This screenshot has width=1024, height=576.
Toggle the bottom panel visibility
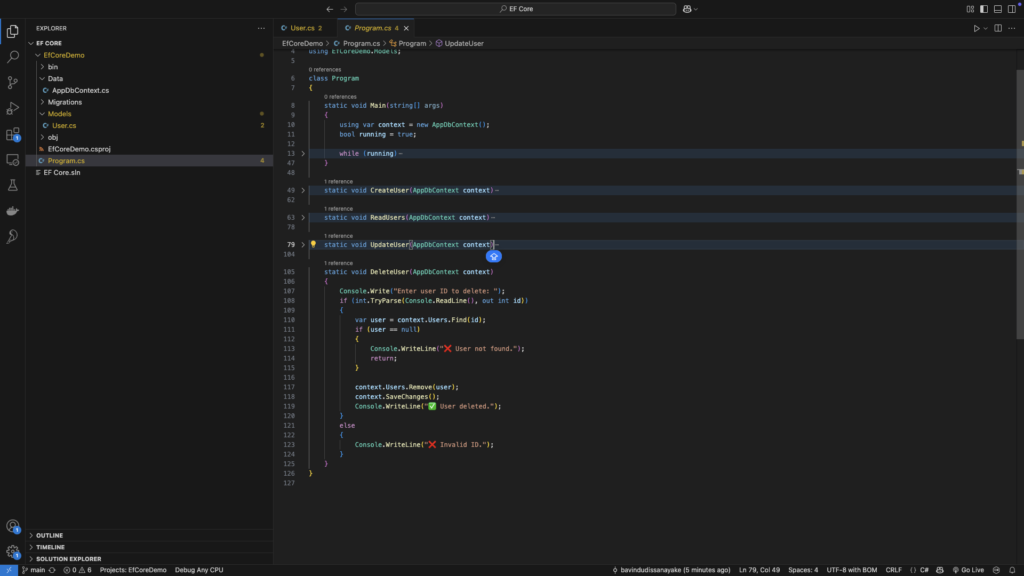pyautogui.click(x=998, y=9)
